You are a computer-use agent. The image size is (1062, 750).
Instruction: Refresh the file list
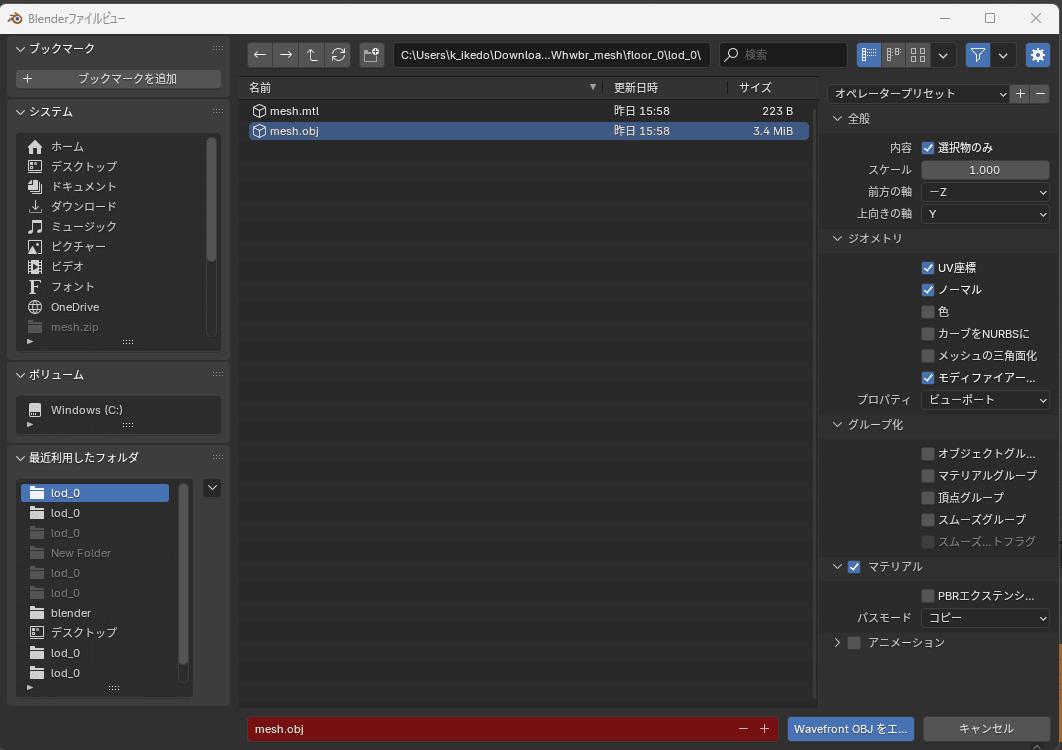(x=339, y=55)
